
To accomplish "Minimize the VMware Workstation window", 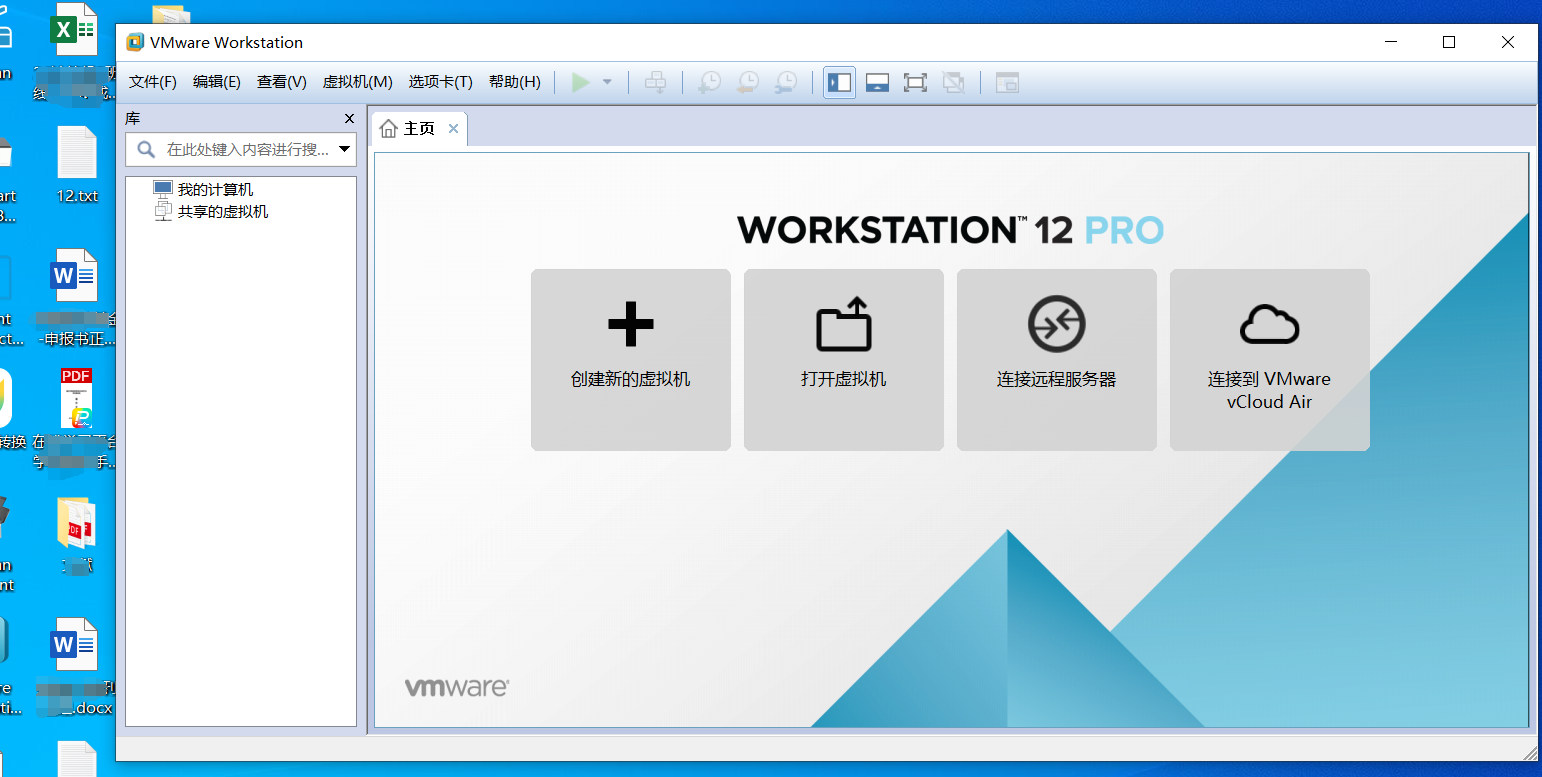I will 1391,42.
